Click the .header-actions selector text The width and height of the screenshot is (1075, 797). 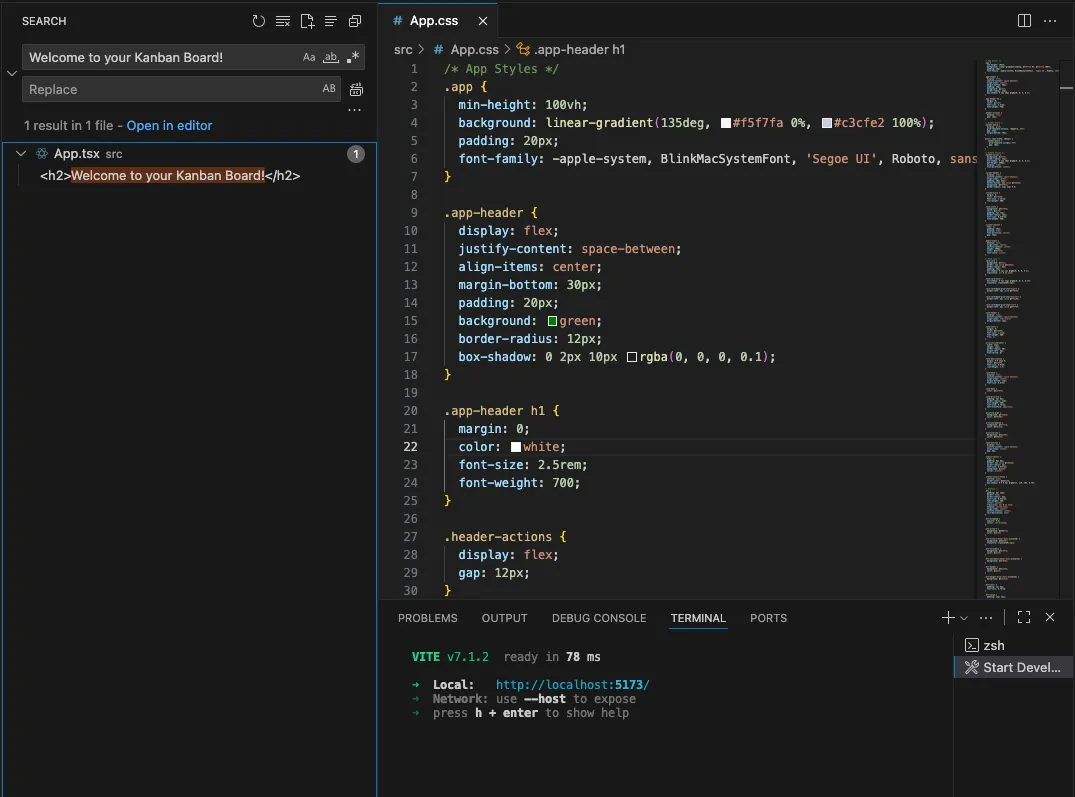tap(498, 537)
